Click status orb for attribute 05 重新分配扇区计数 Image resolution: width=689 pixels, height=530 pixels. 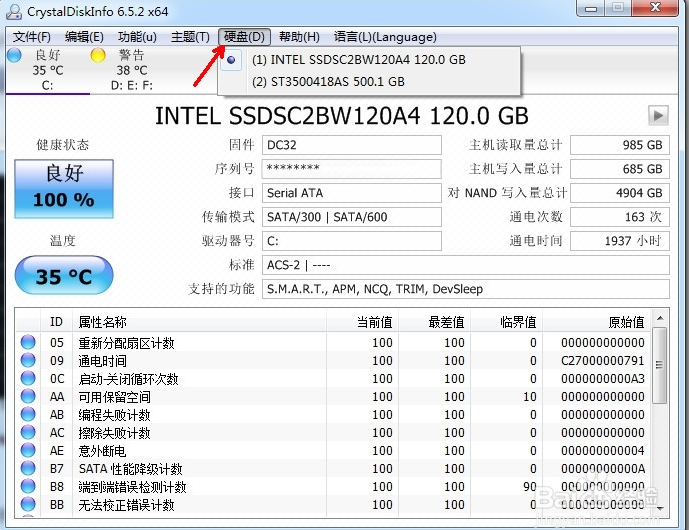[28, 342]
